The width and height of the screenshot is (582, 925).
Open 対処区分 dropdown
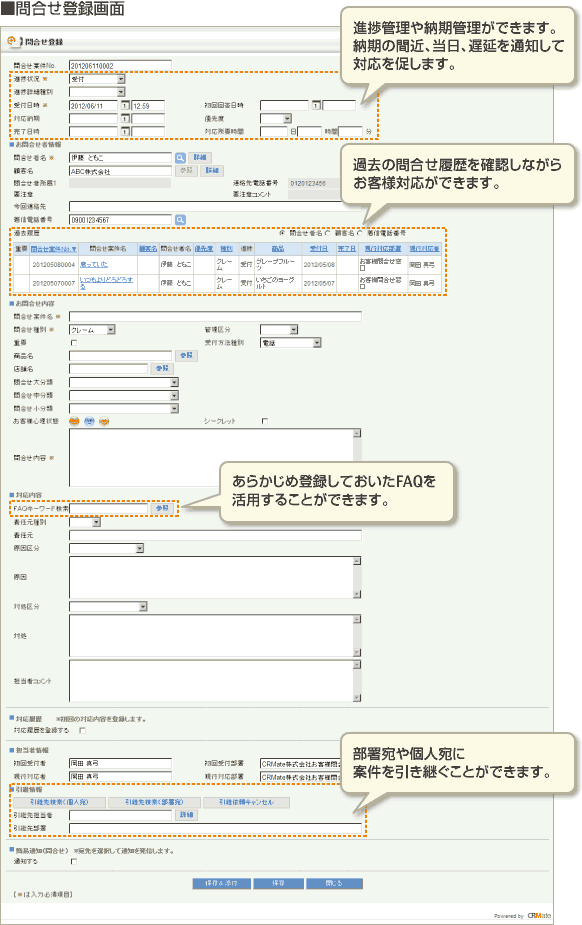point(108,606)
